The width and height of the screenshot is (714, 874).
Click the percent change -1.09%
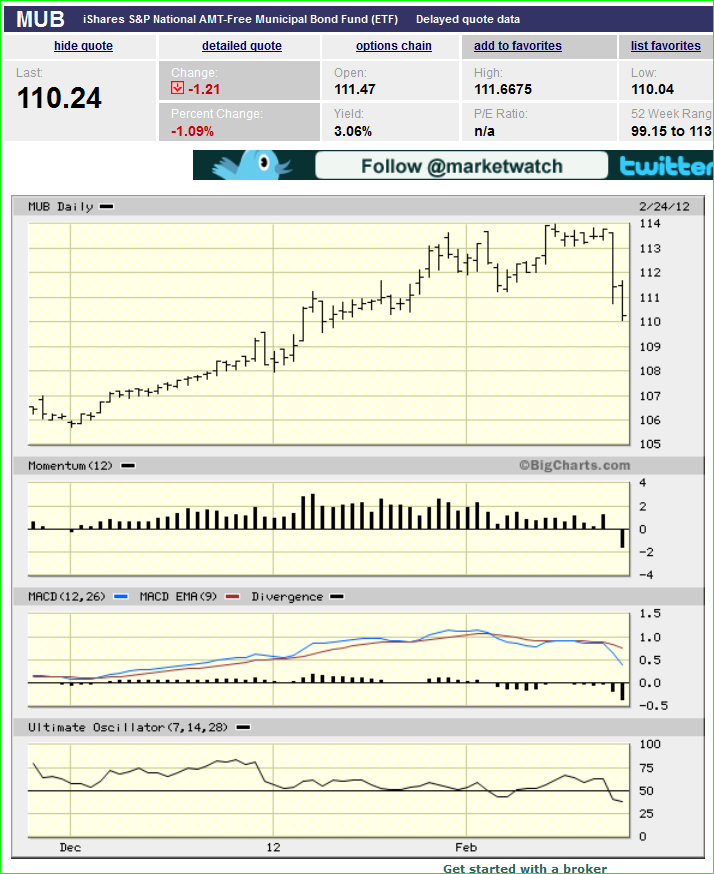click(x=192, y=132)
